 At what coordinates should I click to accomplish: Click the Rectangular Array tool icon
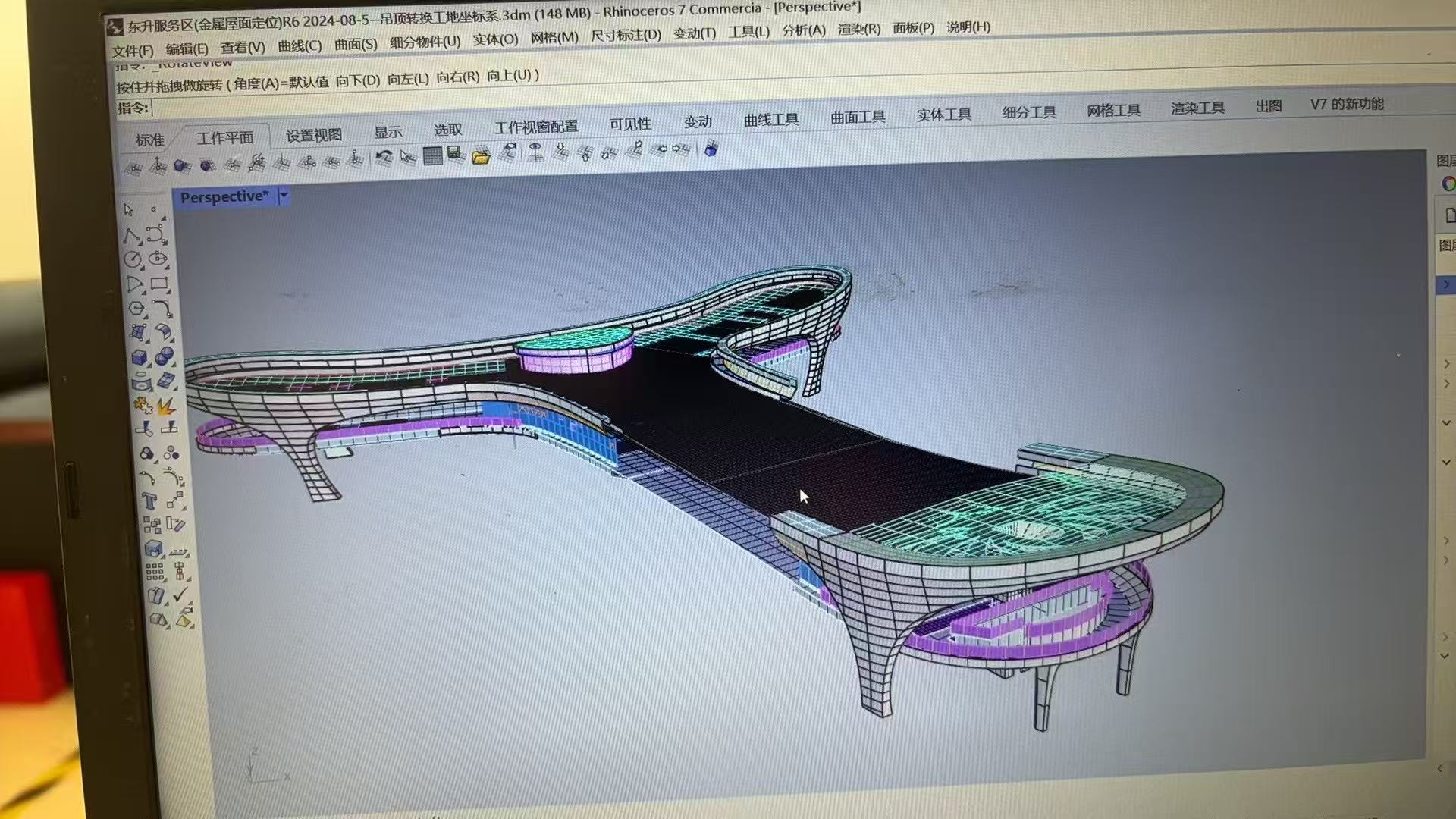pos(155,573)
